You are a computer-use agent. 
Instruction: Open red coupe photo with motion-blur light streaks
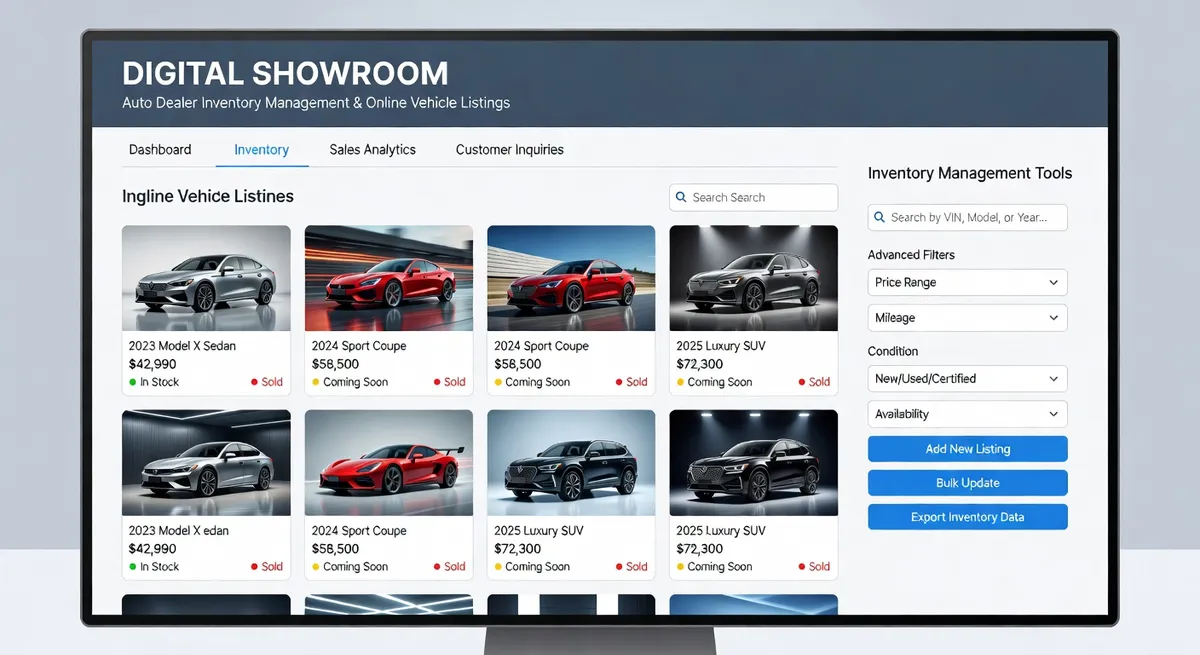point(388,278)
